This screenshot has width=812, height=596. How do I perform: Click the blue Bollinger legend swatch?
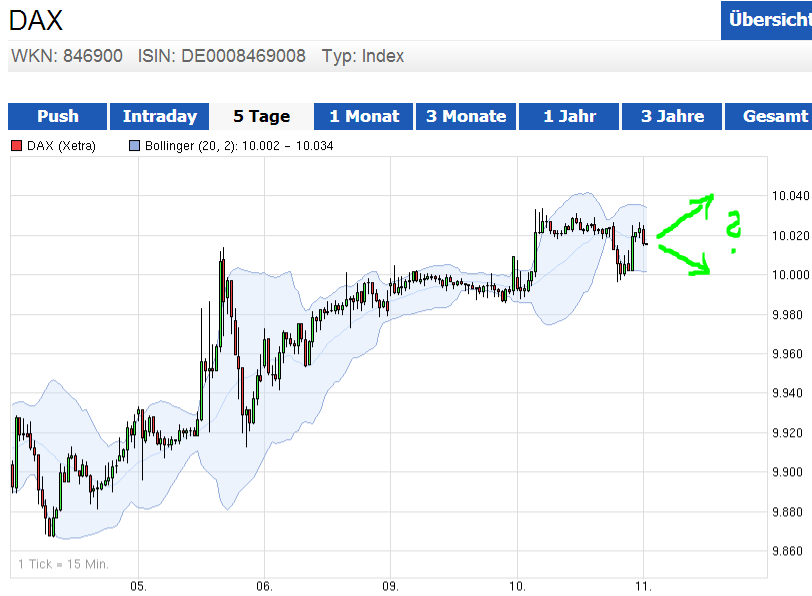pyautogui.click(x=134, y=146)
